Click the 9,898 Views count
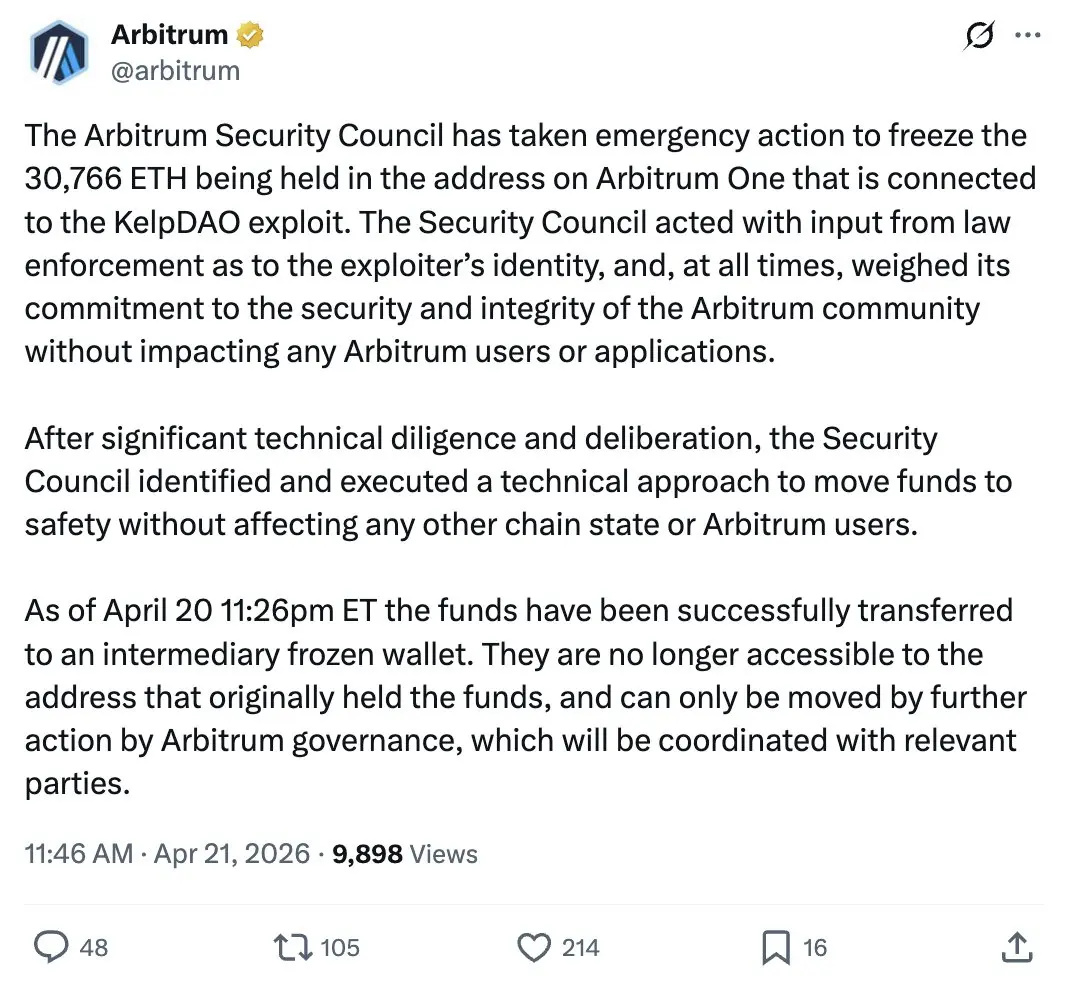 pyautogui.click(x=403, y=854)
